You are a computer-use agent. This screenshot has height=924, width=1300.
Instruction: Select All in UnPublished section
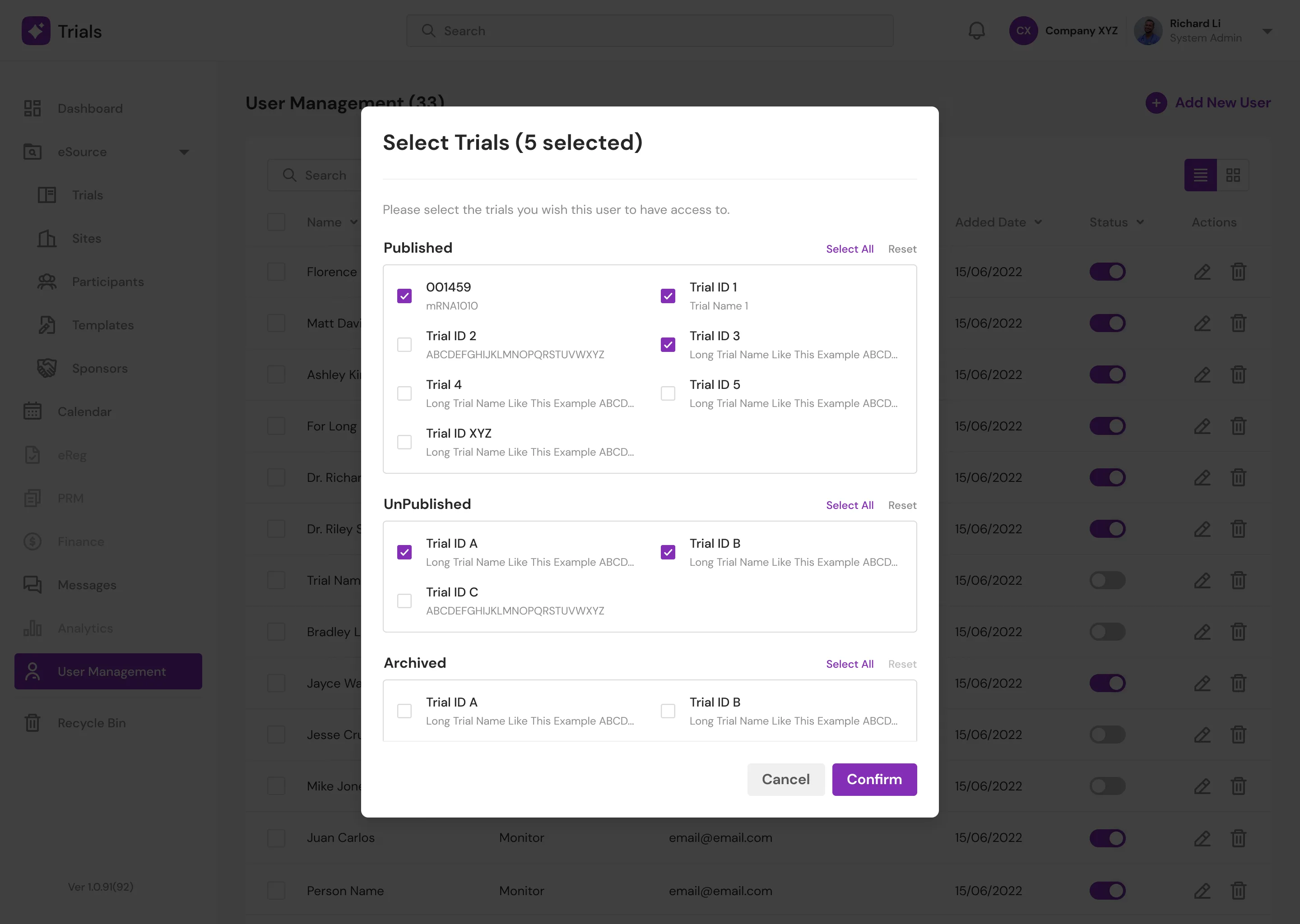pos(850,505)
